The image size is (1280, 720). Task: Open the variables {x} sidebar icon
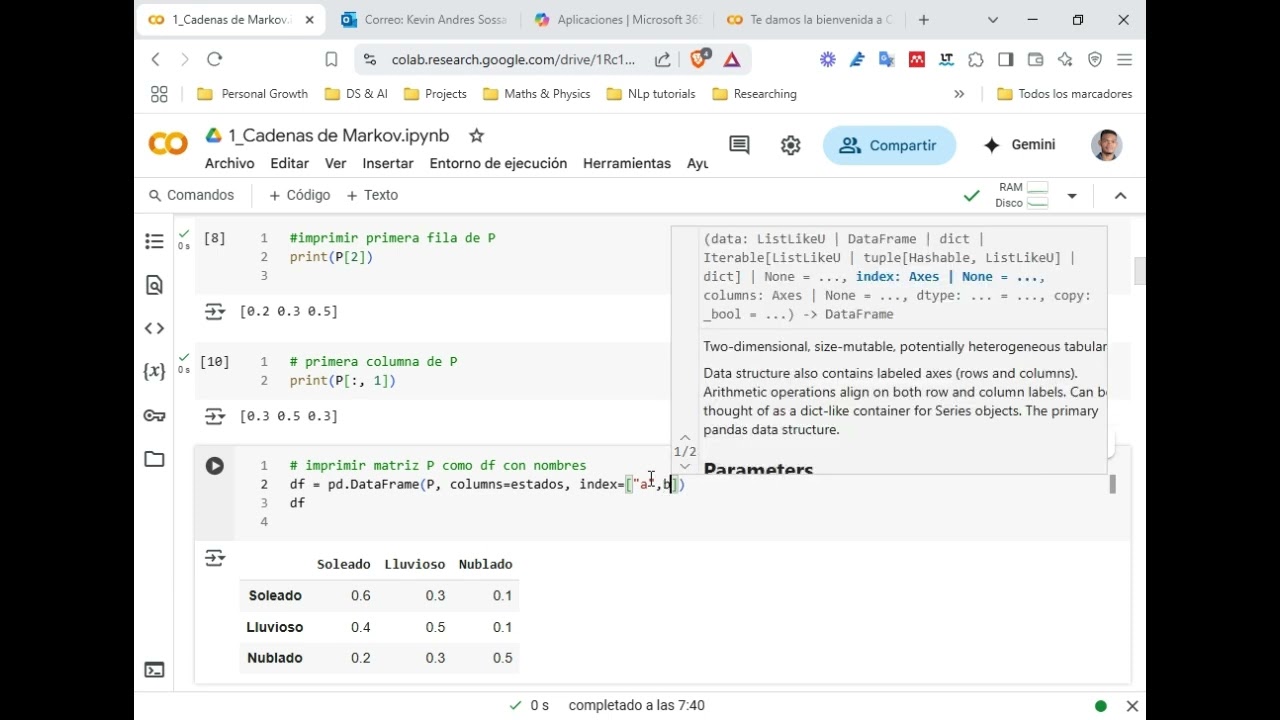(x=154, y=372)
